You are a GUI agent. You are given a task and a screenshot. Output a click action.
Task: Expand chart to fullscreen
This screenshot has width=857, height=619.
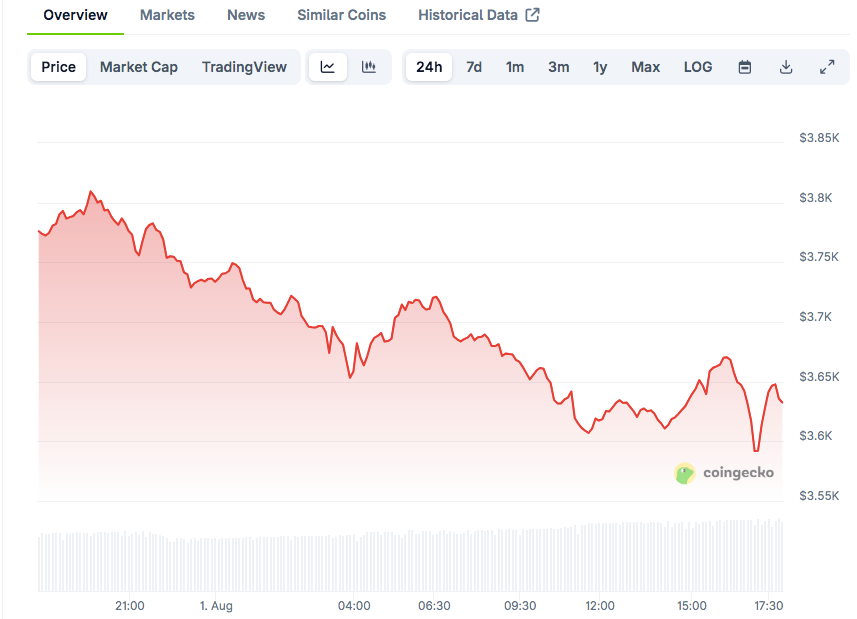(x=827, y=67)
